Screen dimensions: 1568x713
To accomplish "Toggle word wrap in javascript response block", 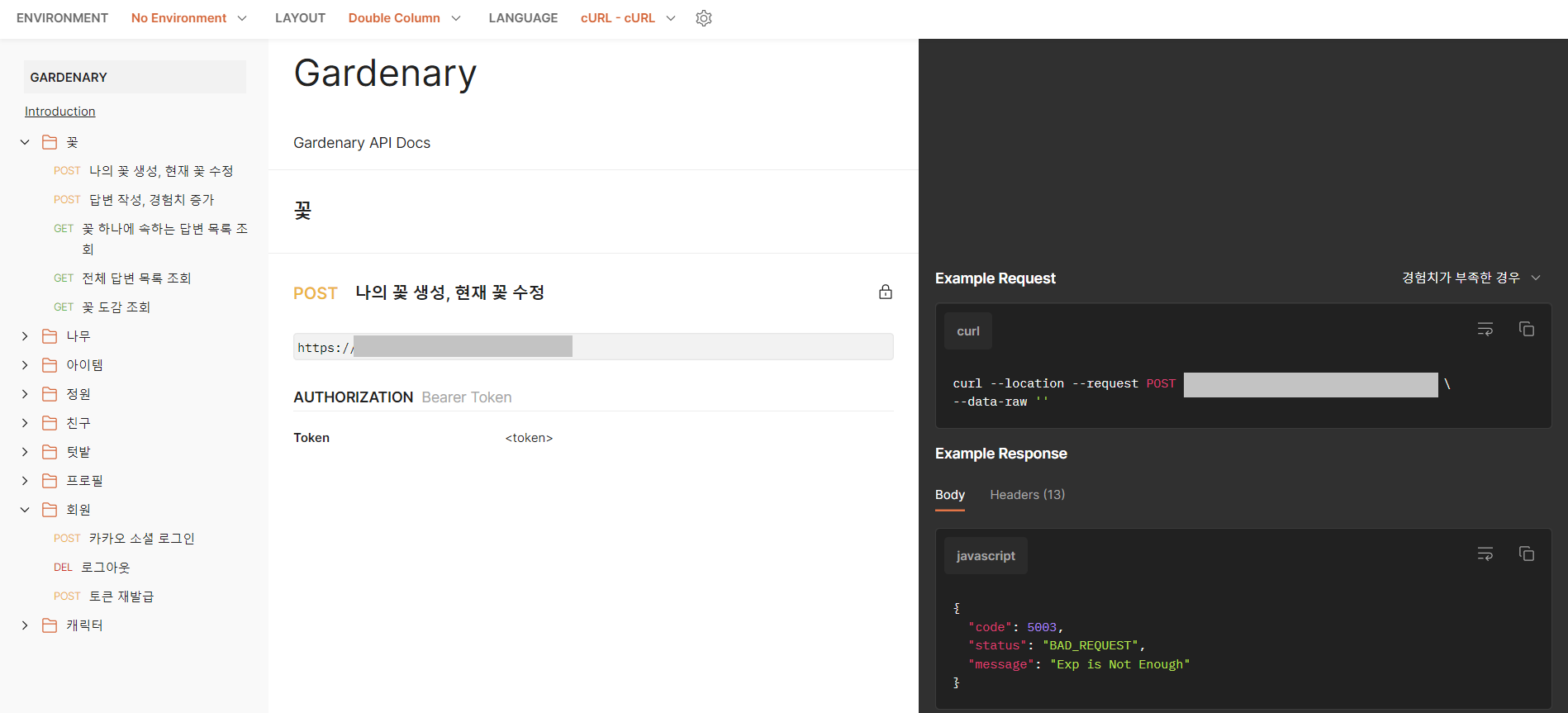I will [1485, 554].
